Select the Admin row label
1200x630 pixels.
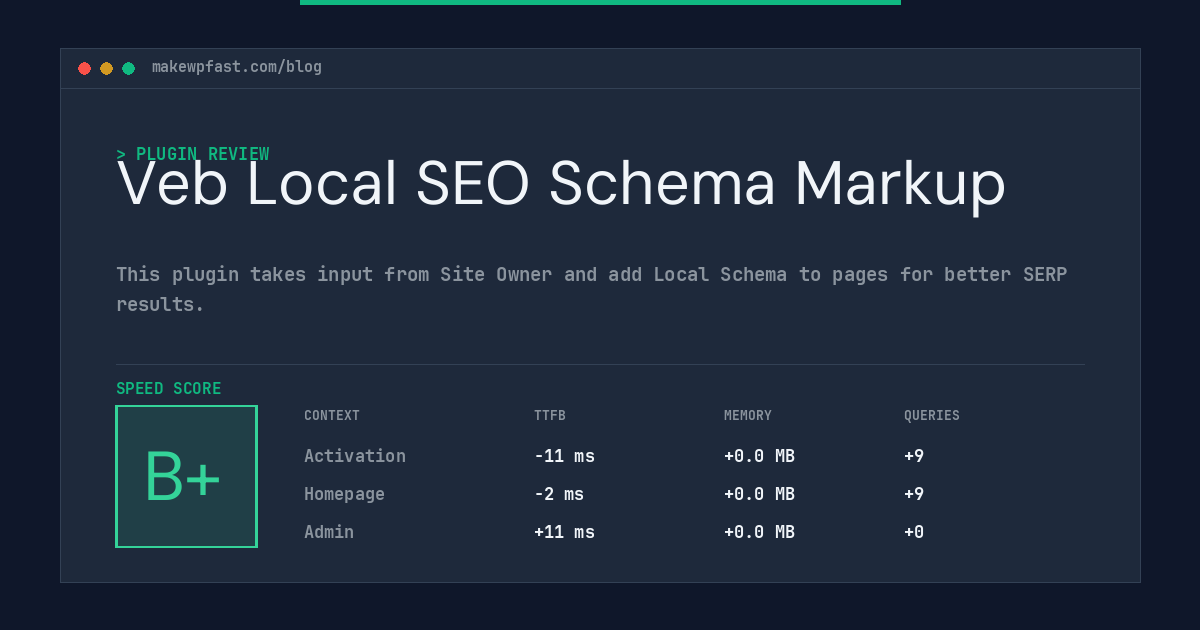pos(329,532)
